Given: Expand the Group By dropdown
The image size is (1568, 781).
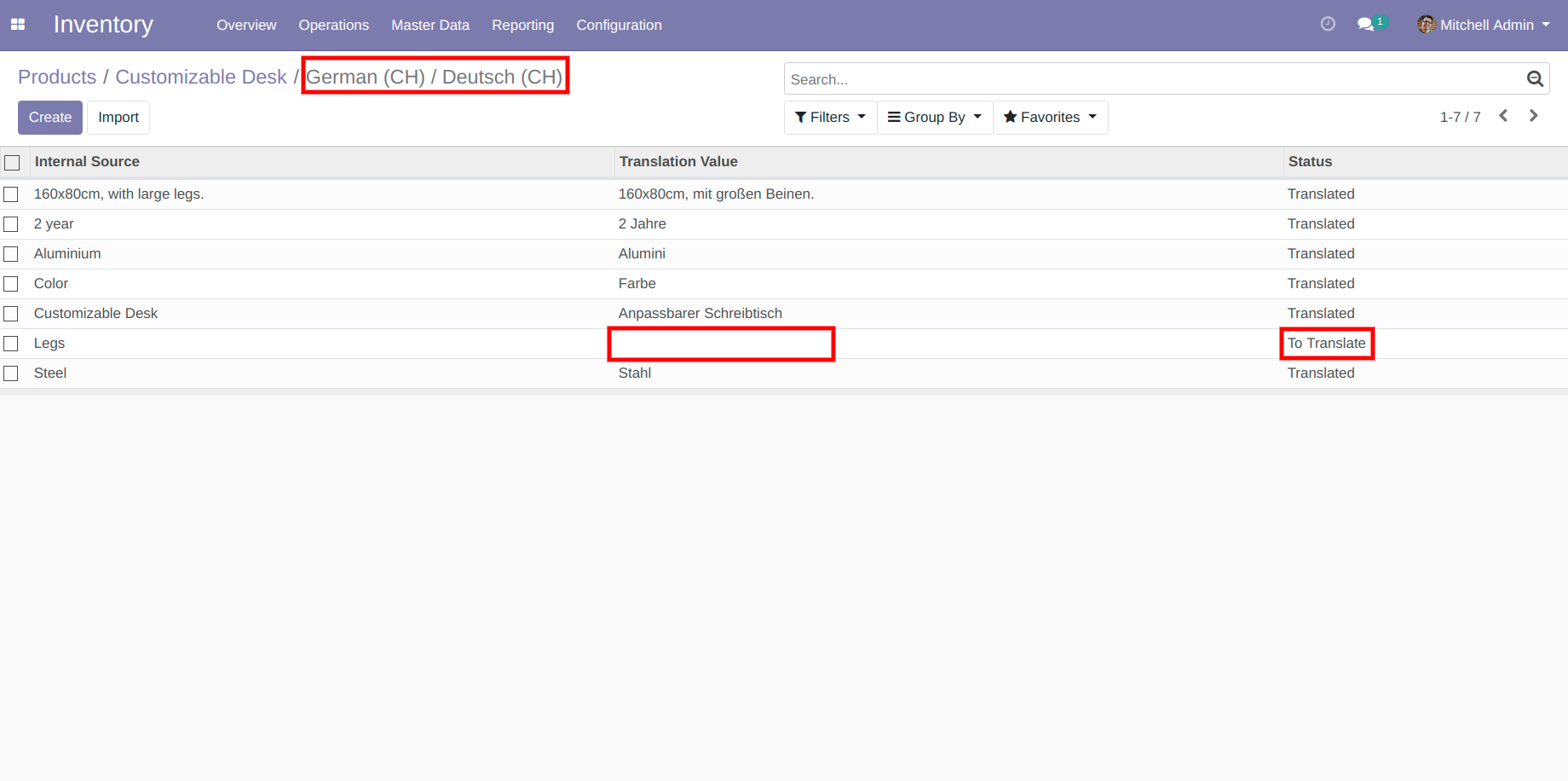Looking at the screenshot, I should click(x=935, y=118).
